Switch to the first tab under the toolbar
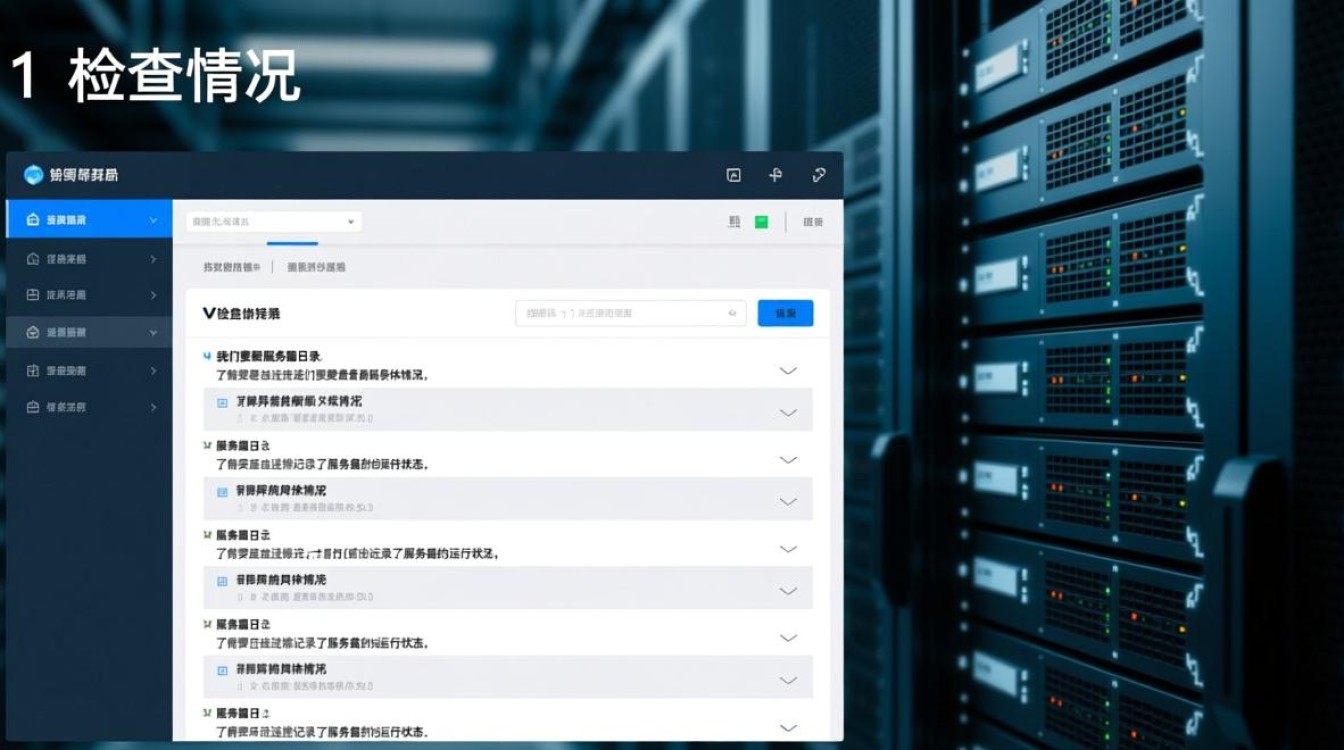 point(231,267)
